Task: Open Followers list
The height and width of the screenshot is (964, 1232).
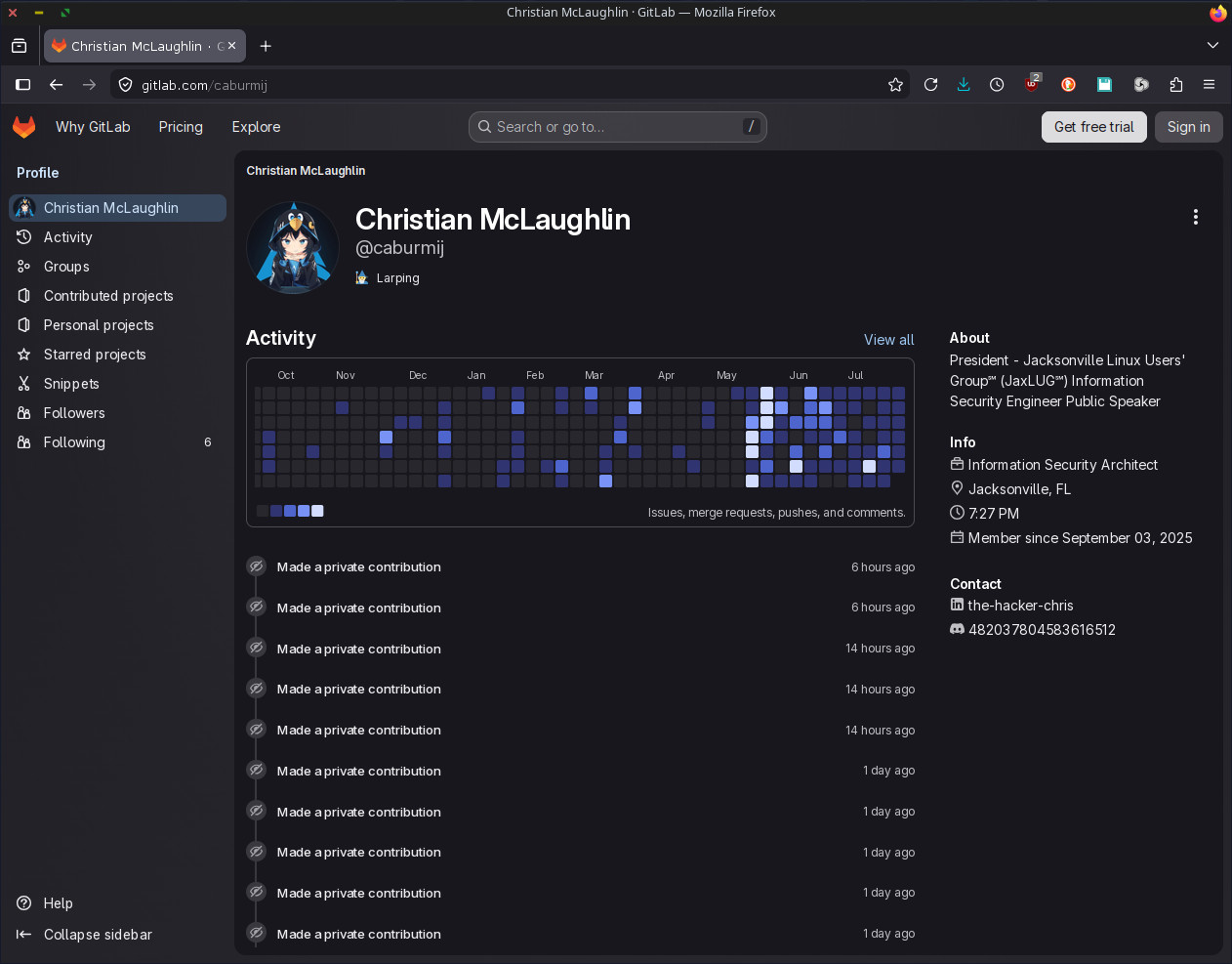Action: (117, 413)
